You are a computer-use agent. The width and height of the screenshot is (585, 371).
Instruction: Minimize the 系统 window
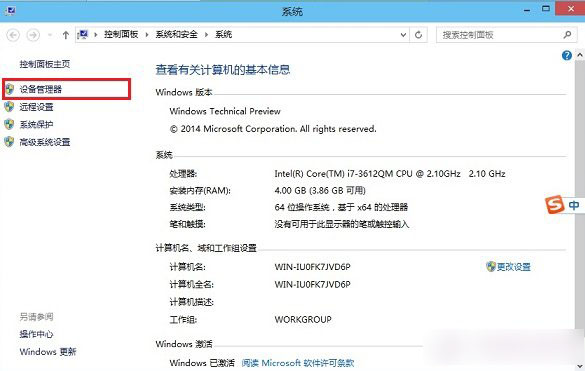pos(527,10)
